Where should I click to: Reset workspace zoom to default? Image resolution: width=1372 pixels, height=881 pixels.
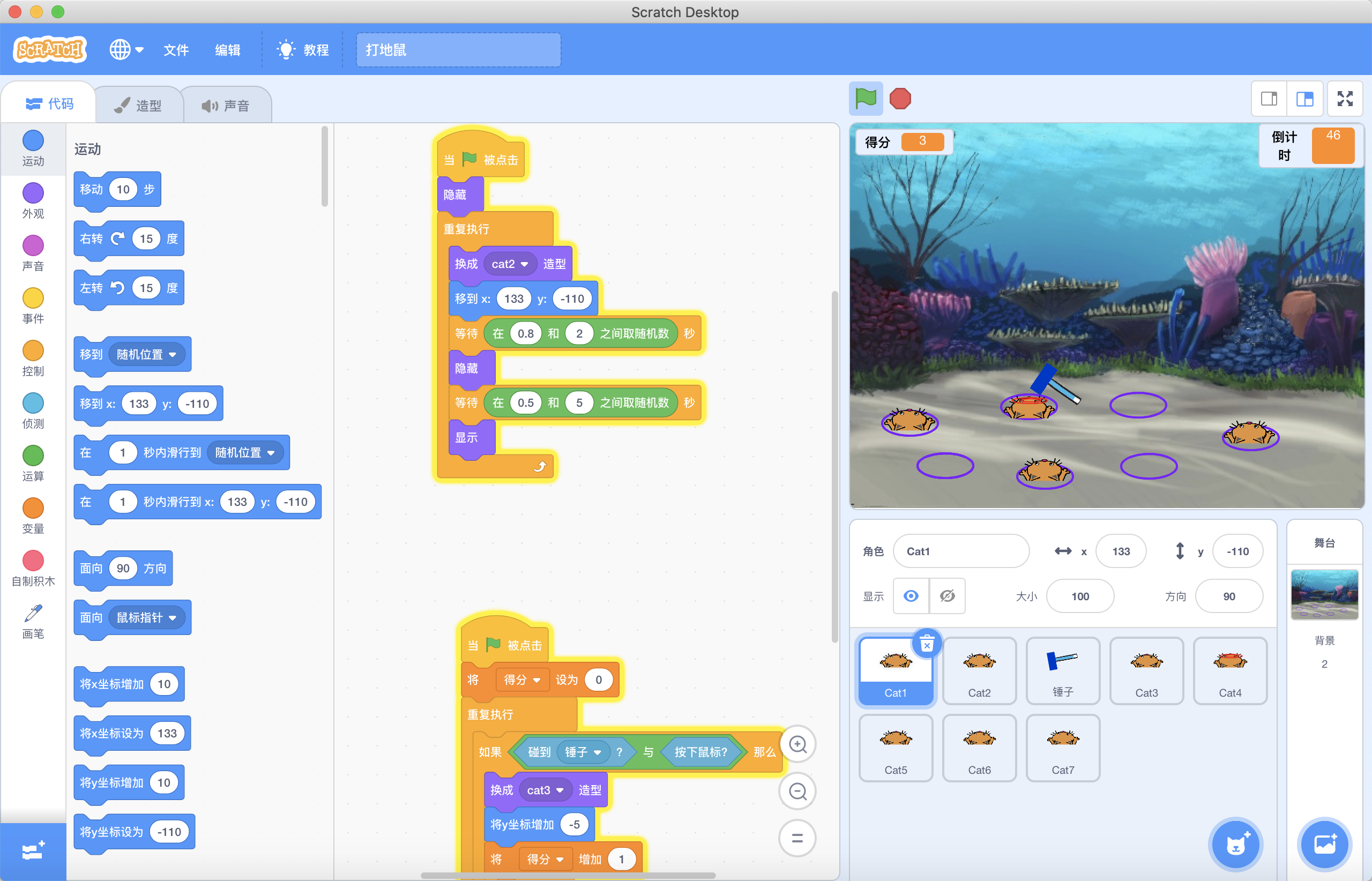coord(797,838)
